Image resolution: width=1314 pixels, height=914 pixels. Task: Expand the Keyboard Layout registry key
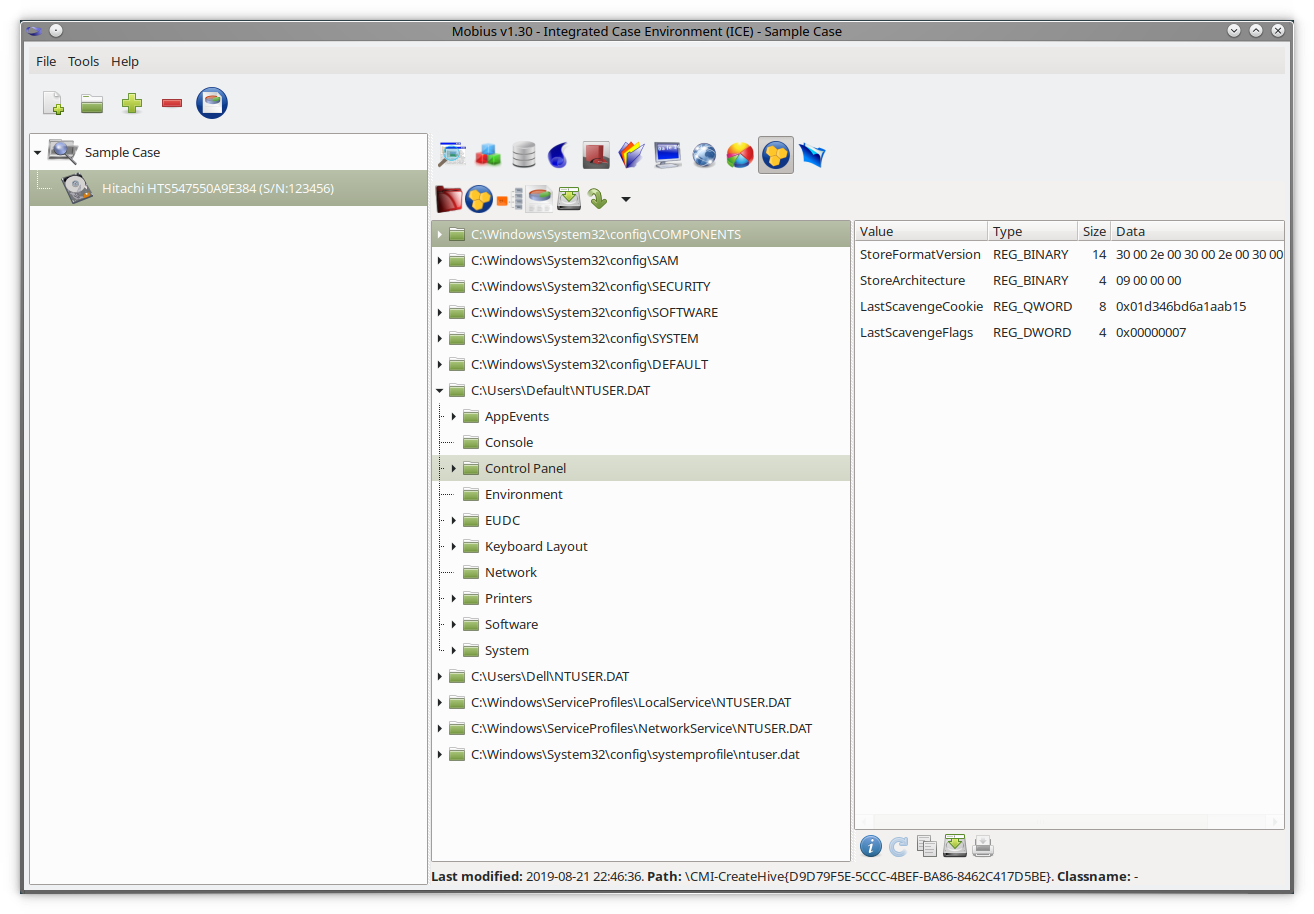454,547
